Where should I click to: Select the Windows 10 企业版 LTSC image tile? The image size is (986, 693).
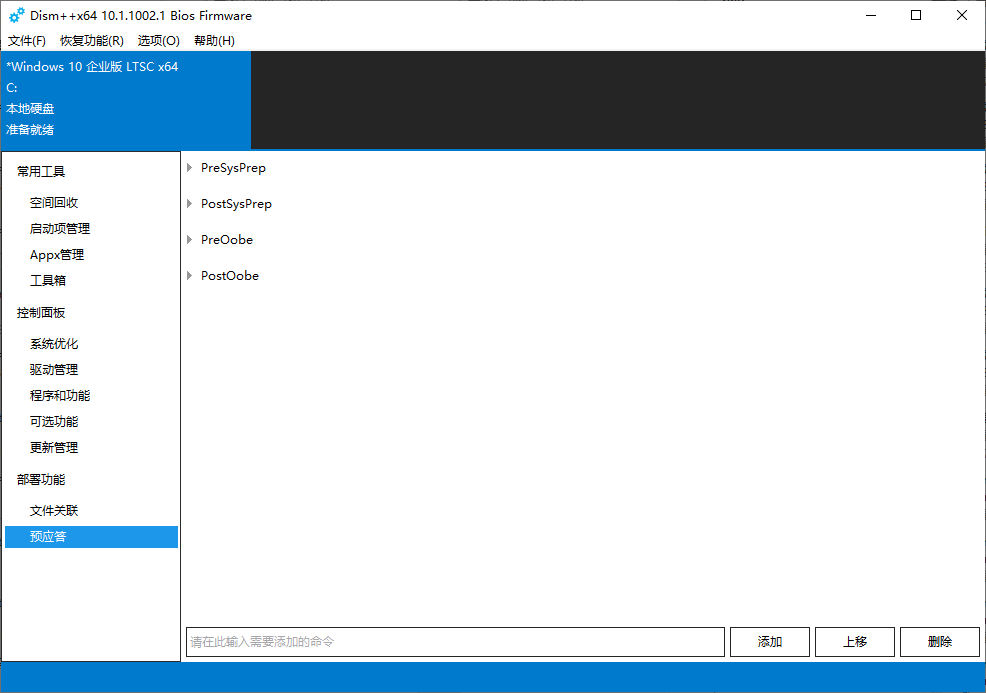tap(125, 98)
